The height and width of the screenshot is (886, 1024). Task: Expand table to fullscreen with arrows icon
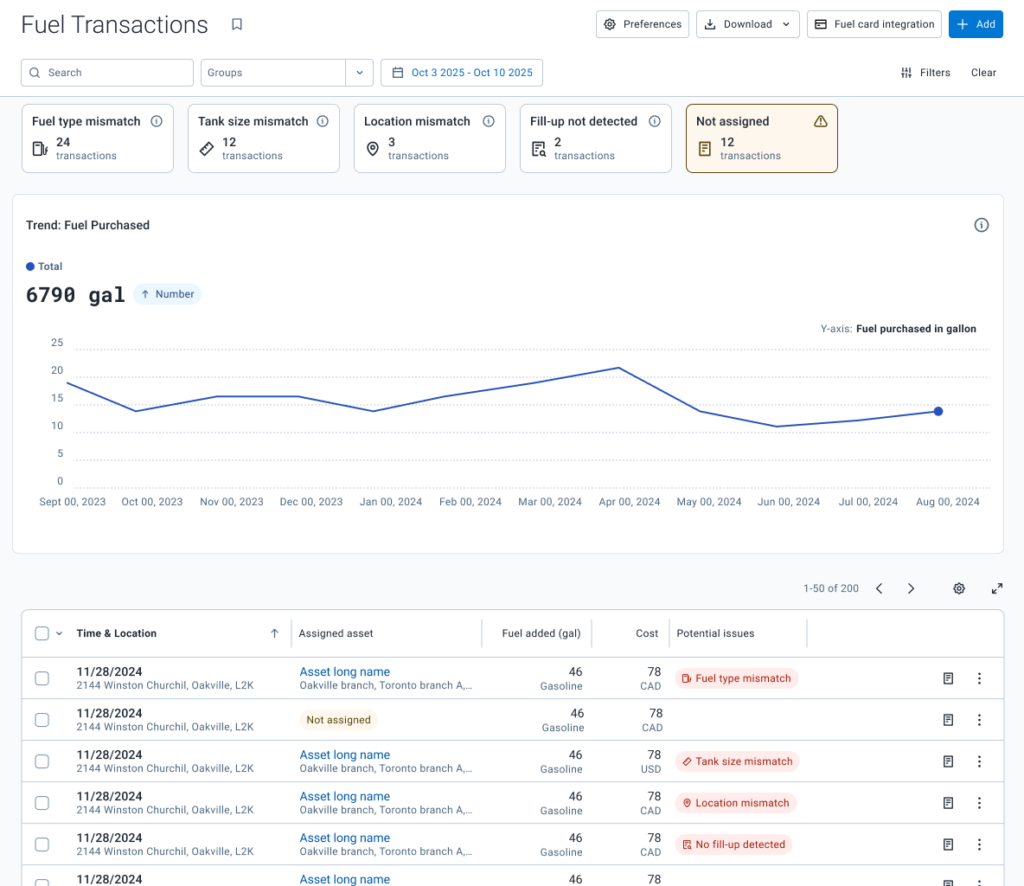(997, 588)
